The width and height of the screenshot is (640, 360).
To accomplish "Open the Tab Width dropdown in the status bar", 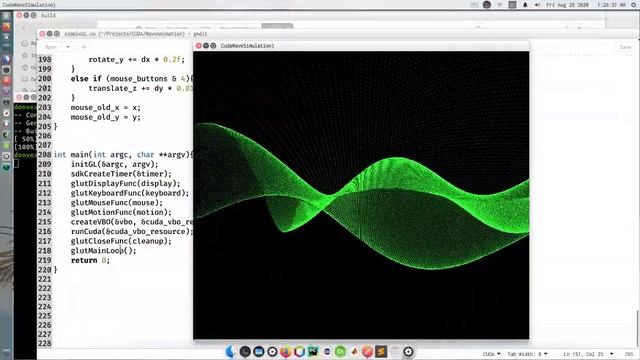I will (527, 354).
